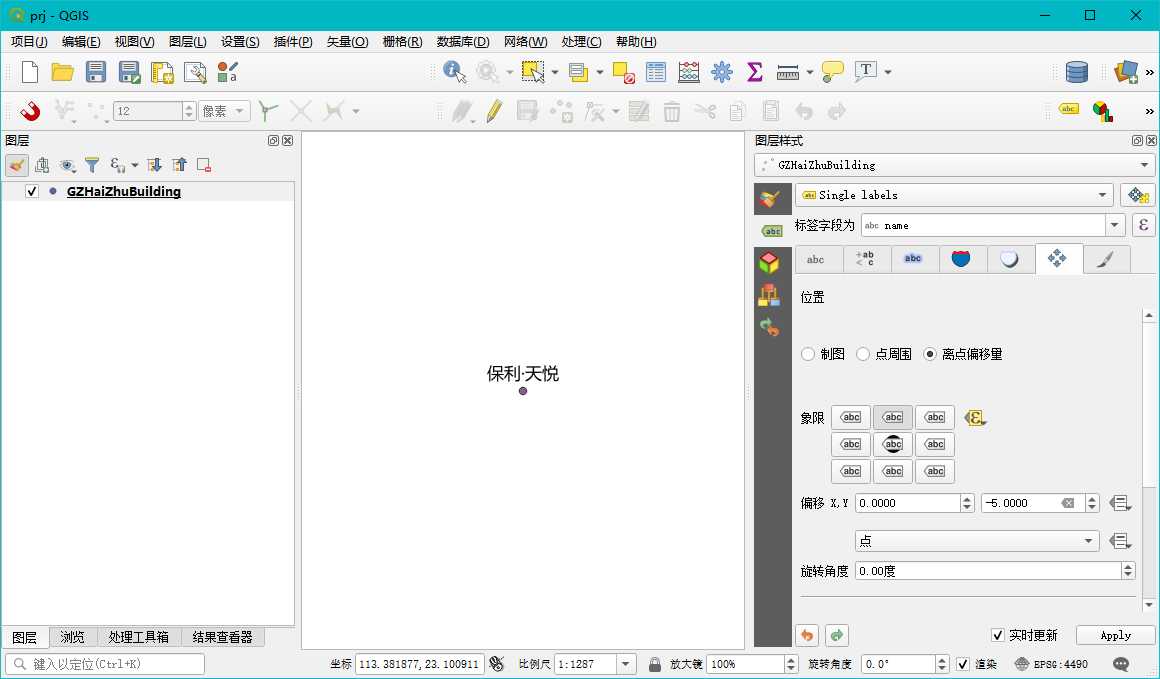Expand the annotation tool dropdown arrow
Viewport: 1160px width, 679px height.
tap(888, 72)
